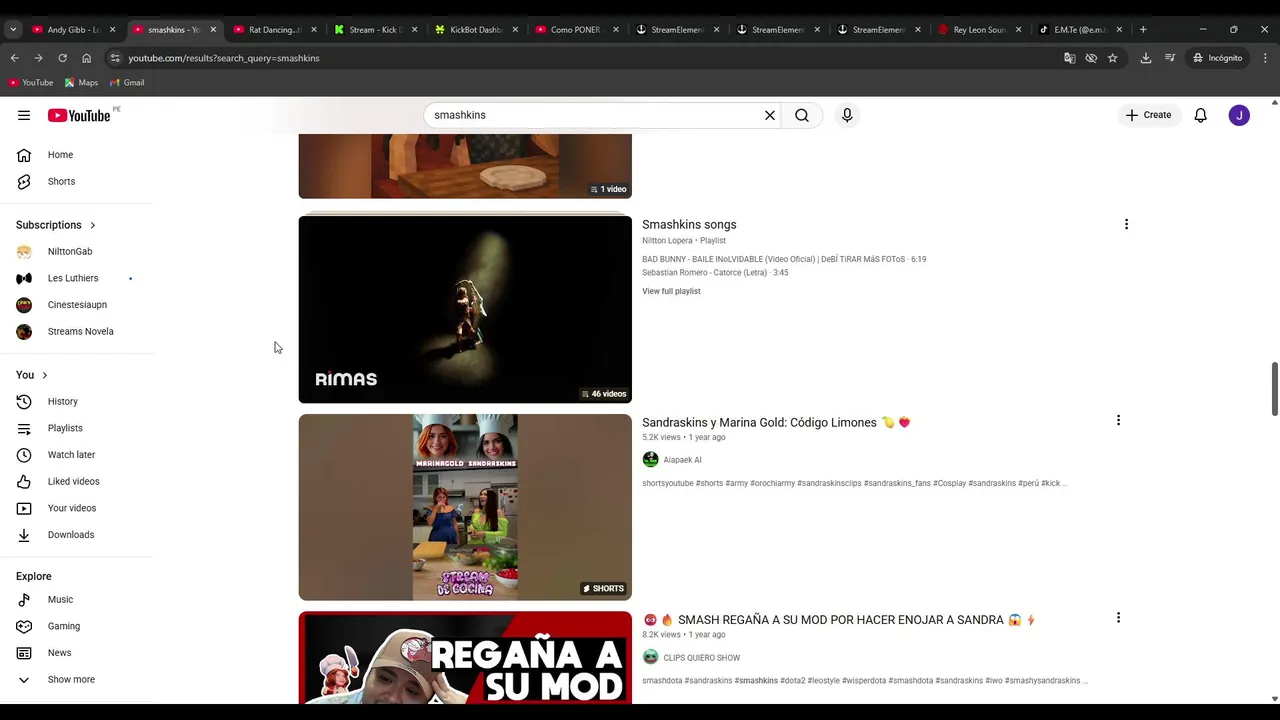Screen dimensions: 1280x720
Task: Click the search box containing smashkins
Action: (x=595, y=115)
